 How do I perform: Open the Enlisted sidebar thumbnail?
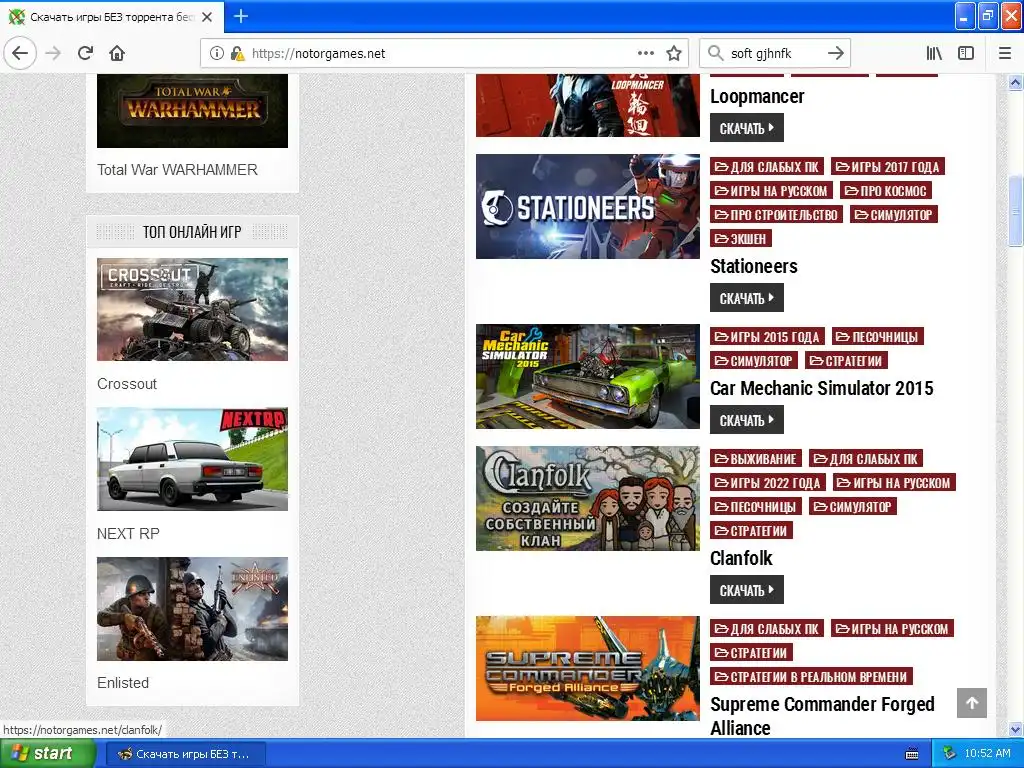tap(192, 609)
